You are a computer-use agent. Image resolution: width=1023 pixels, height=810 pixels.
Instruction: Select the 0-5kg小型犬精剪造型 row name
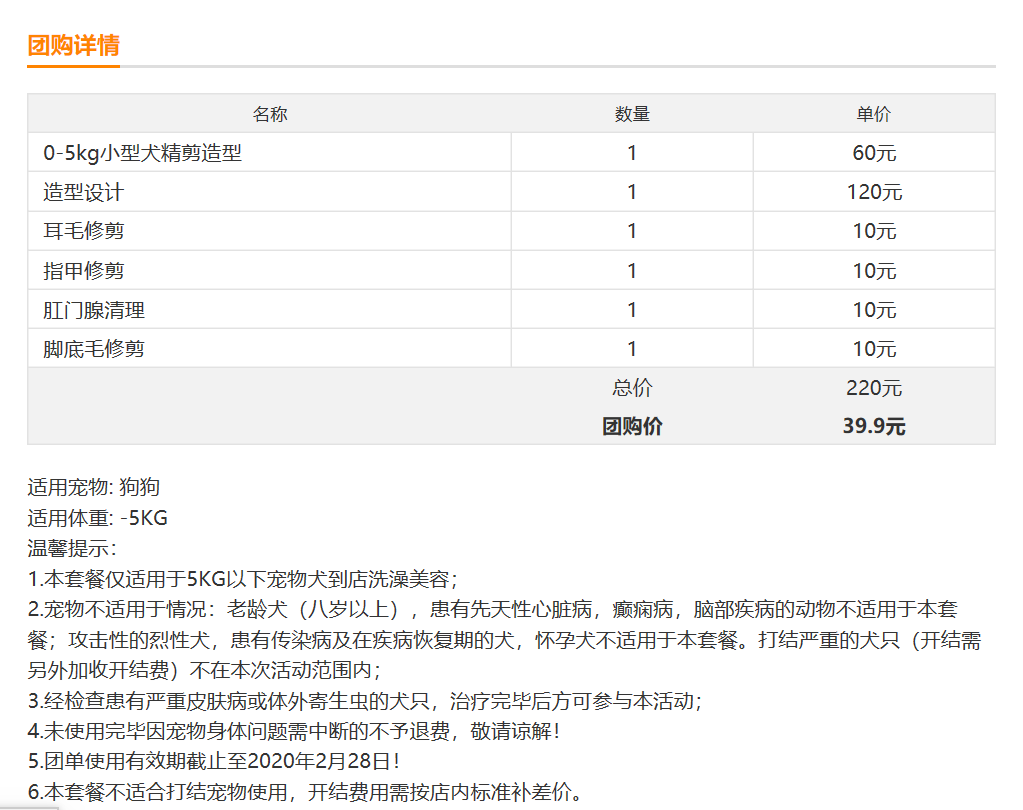(x=142, y=153)
